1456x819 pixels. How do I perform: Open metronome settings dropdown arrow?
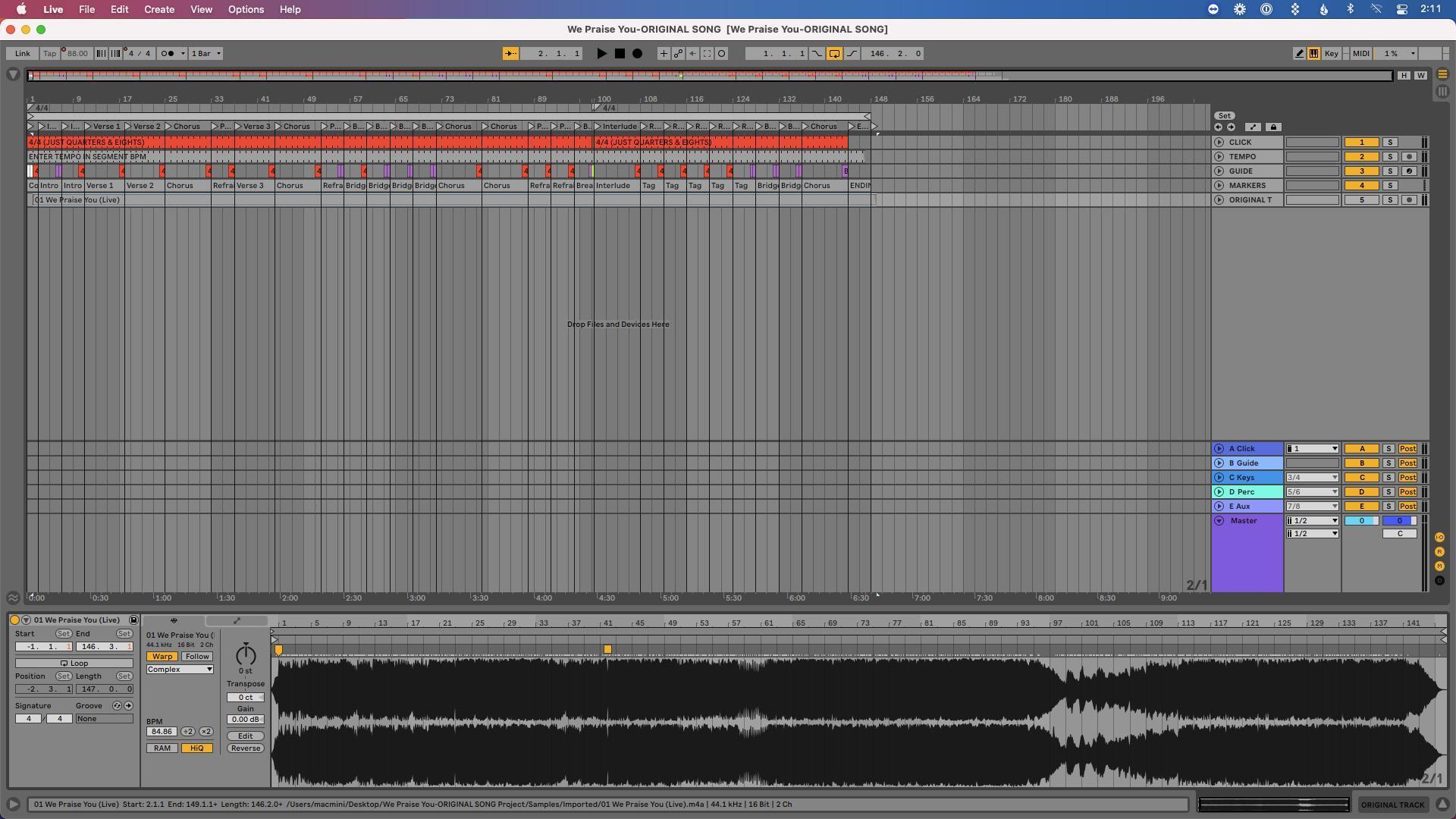[x=183, y=54]
